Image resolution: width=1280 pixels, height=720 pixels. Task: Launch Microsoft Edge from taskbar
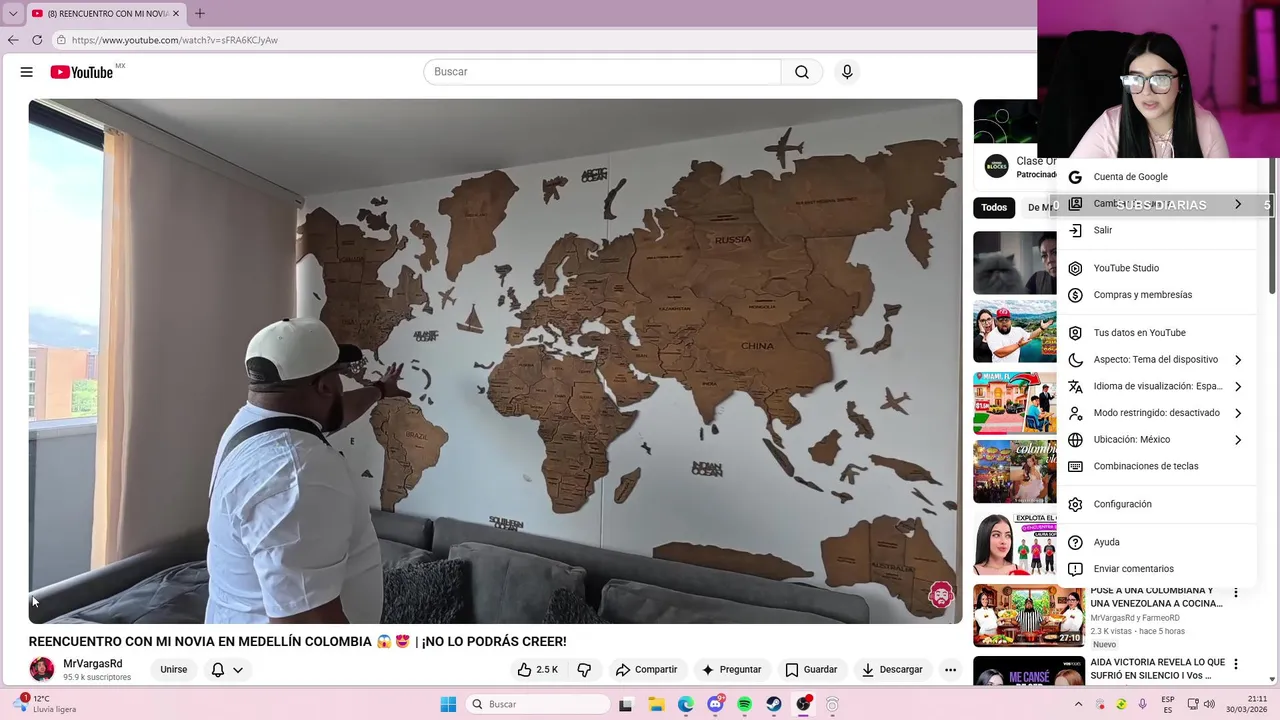click(x=685, y=704)
